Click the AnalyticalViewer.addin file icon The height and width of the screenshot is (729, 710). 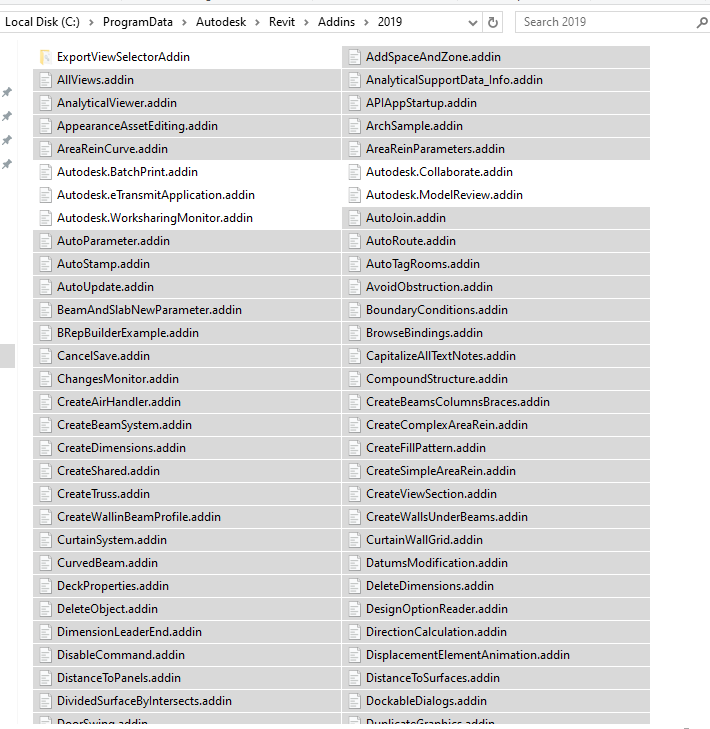(45, 103)
